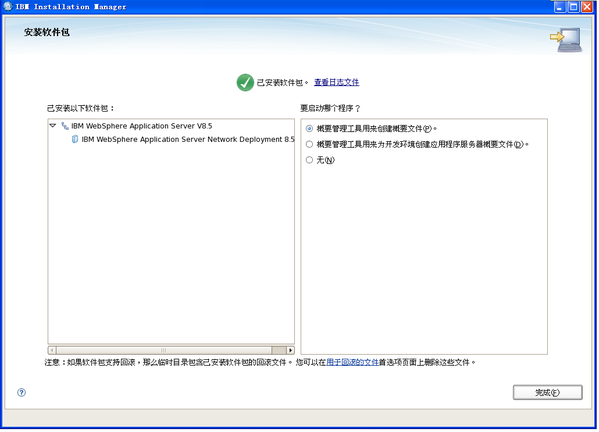Minimize the IBM Installation Manager window
This screenshot has height=432, width=599.
tap(560, 7)
